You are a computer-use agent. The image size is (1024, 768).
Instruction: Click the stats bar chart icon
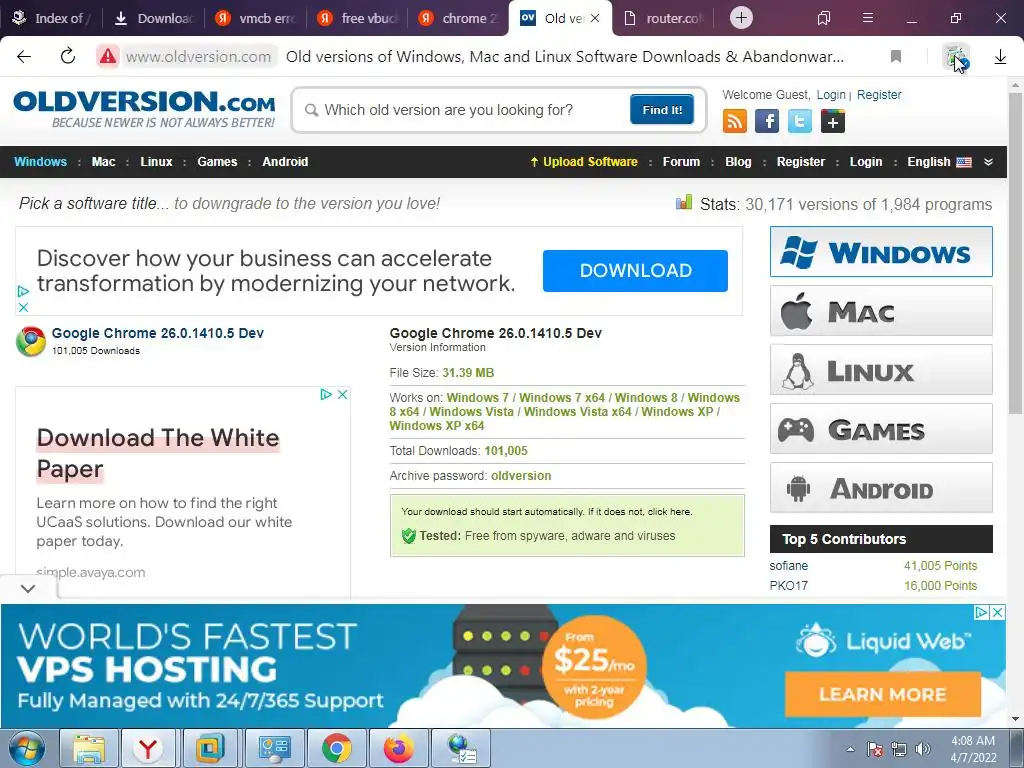coord(684,202)
